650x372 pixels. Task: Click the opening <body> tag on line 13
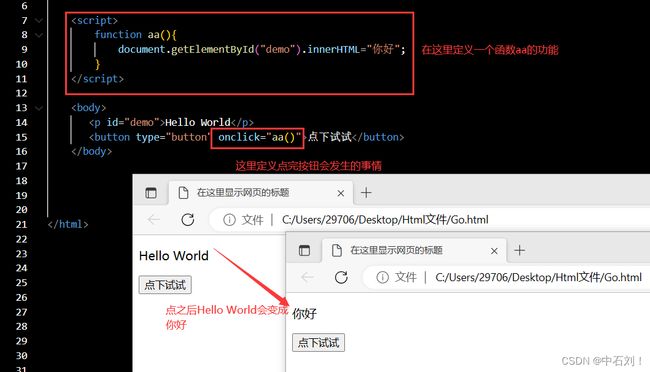click(x=89, y=108)
